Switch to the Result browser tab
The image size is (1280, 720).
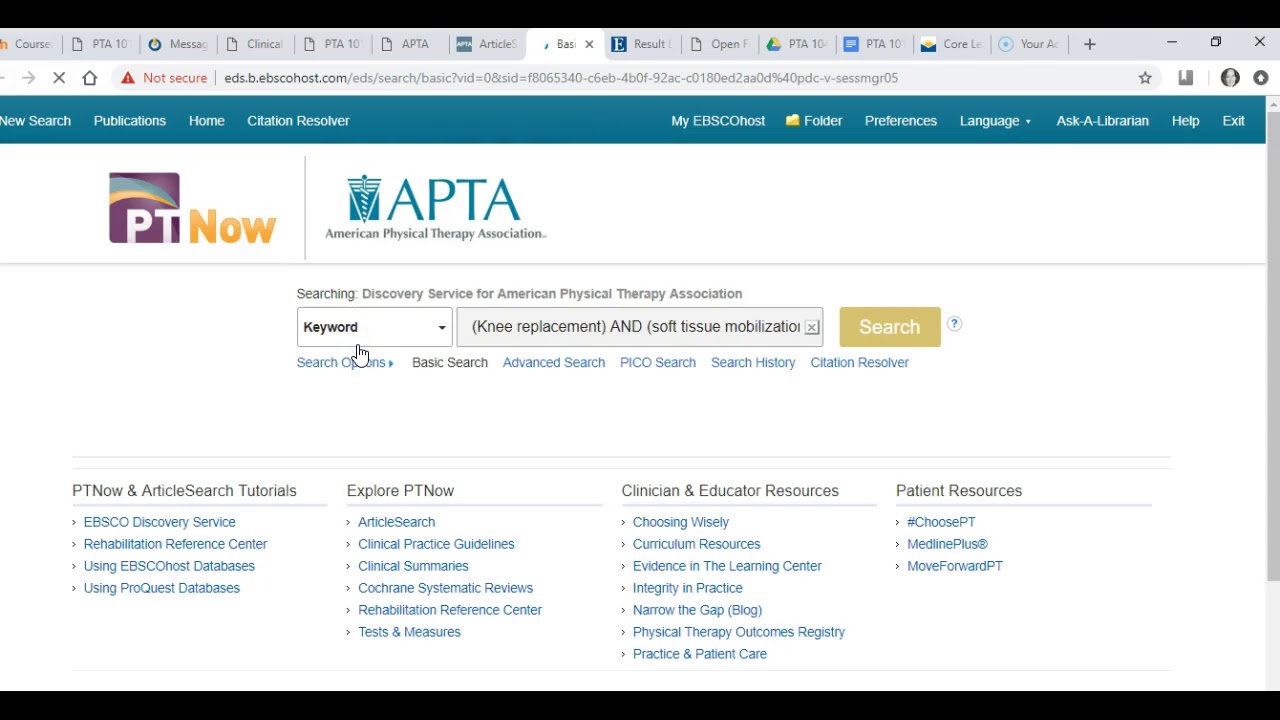coord(643,44)
